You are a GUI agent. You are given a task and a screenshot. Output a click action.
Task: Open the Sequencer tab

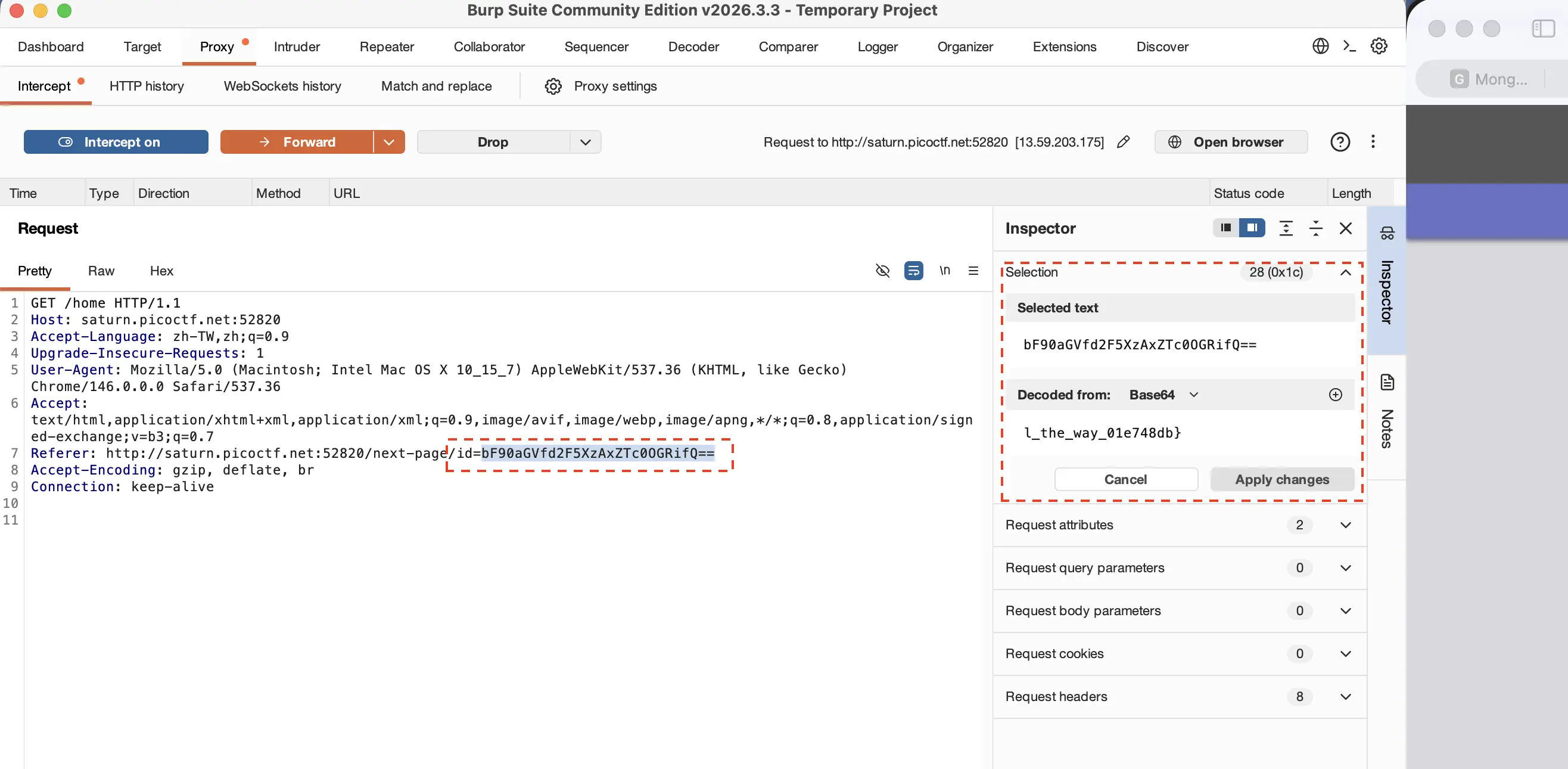point(596,47)
